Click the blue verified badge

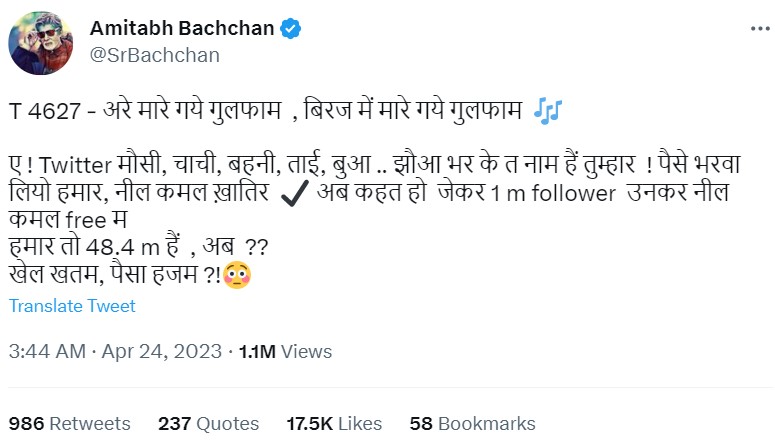pyautogui.click(x=290, y=29)
